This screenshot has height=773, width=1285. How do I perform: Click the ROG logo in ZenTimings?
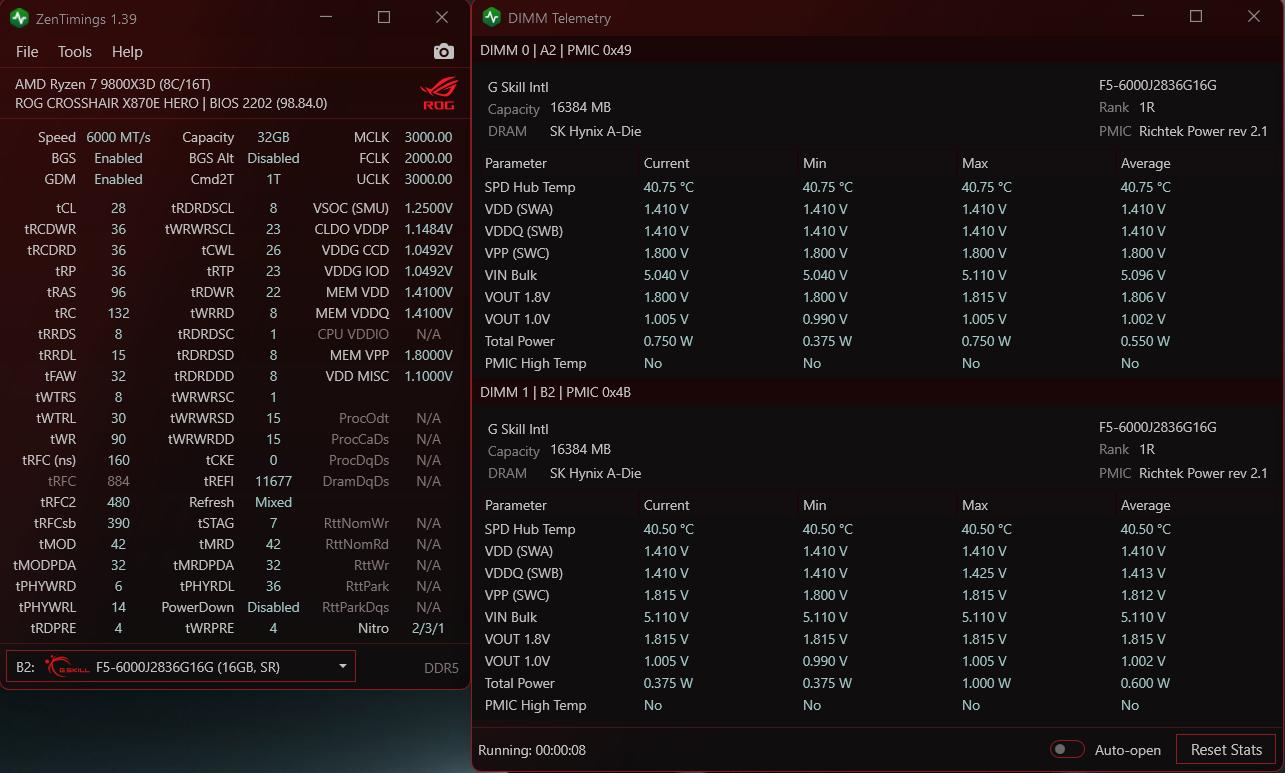click(439, 93)
